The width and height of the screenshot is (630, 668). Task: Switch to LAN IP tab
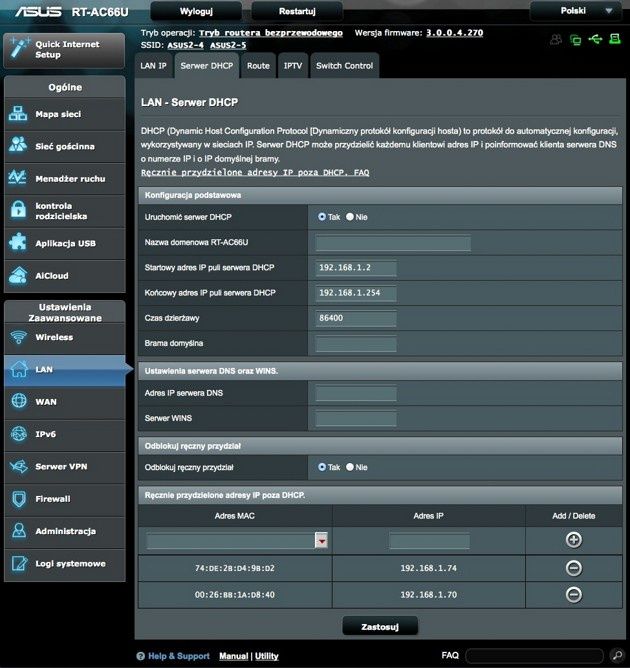click(x=153, y=66)
